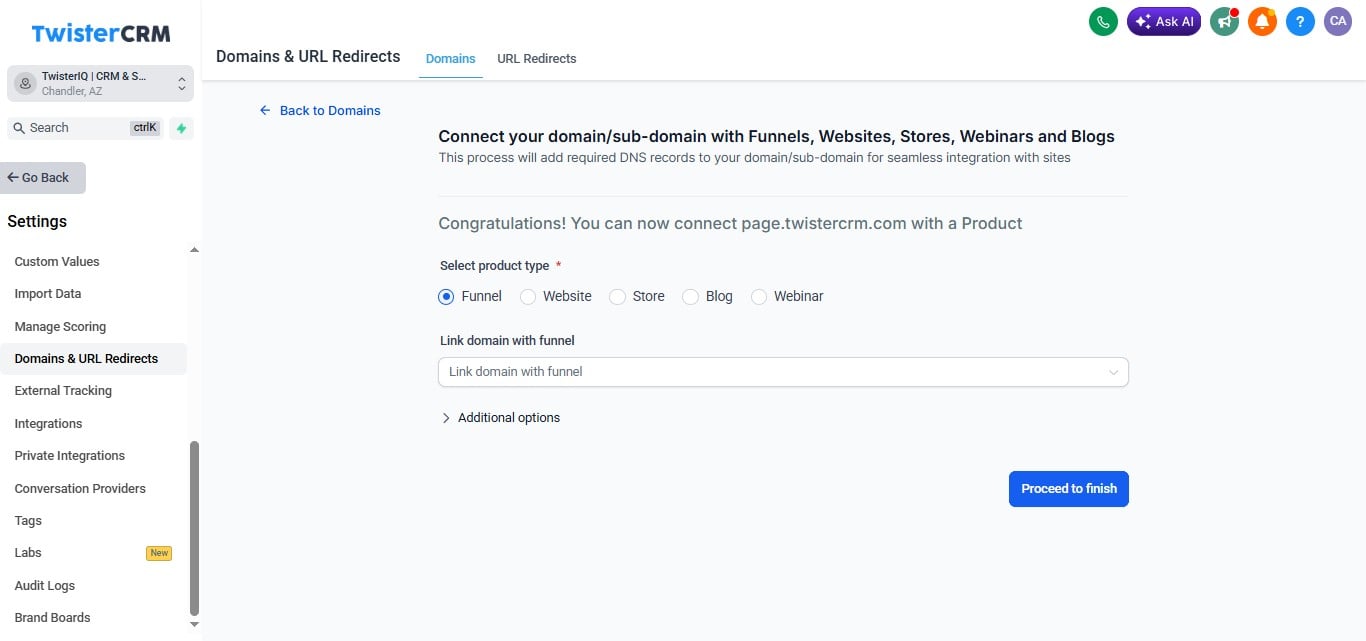Click the Settings heading in sidebar
Image resolution: width=1366 pixels, height=641 pixels.
[x=37, y=222]
